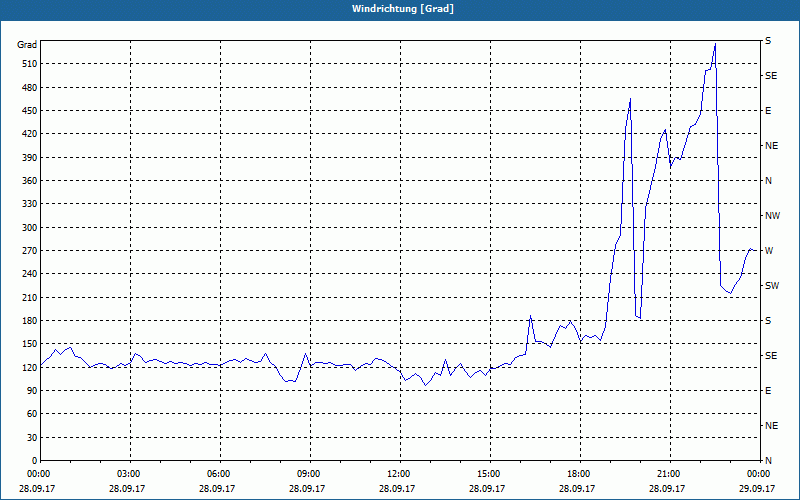Select the 06:00 time axis label
Screen dimensions: 800x500
(x=217, y=474)
